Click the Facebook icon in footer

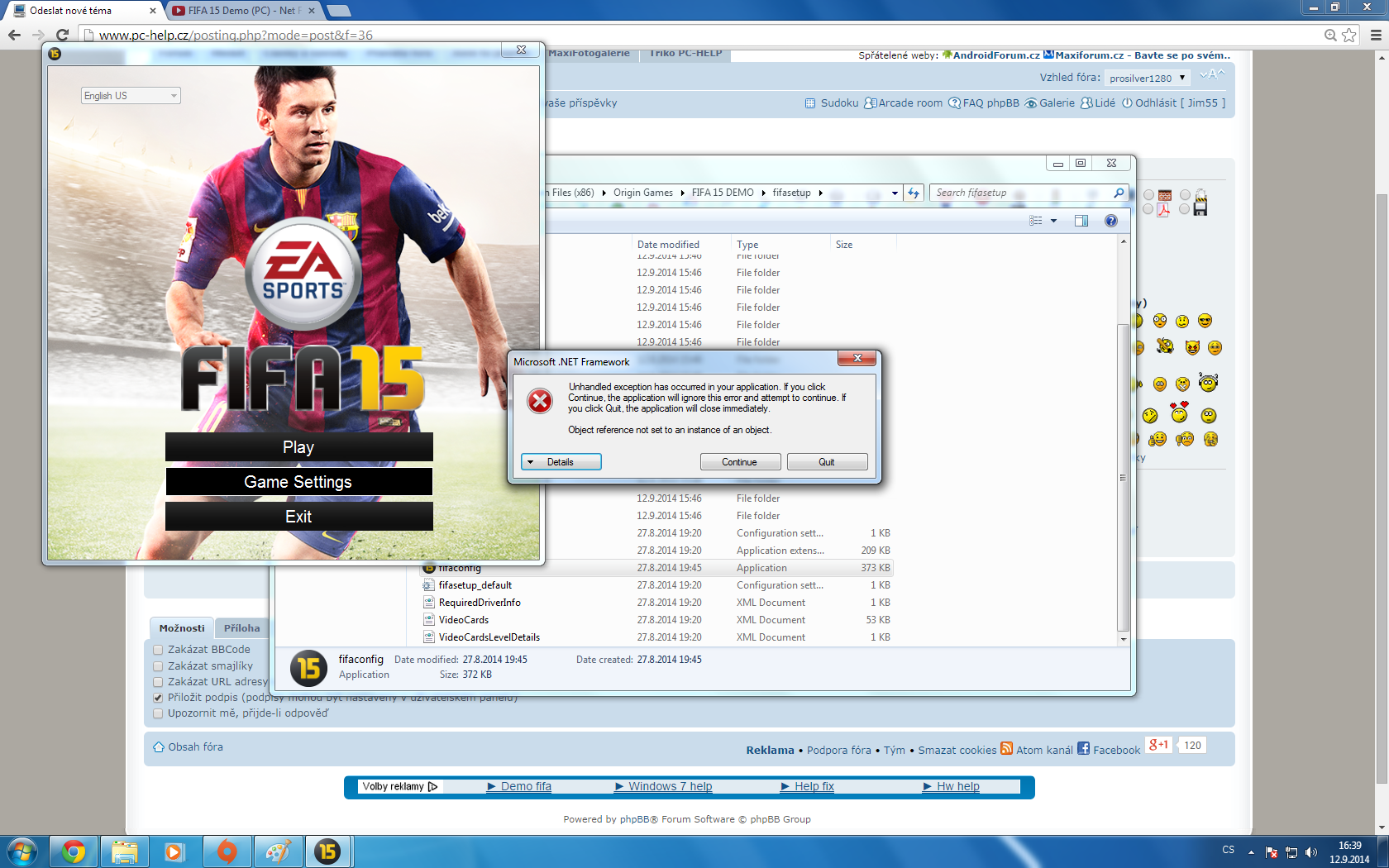point(1083,748)
